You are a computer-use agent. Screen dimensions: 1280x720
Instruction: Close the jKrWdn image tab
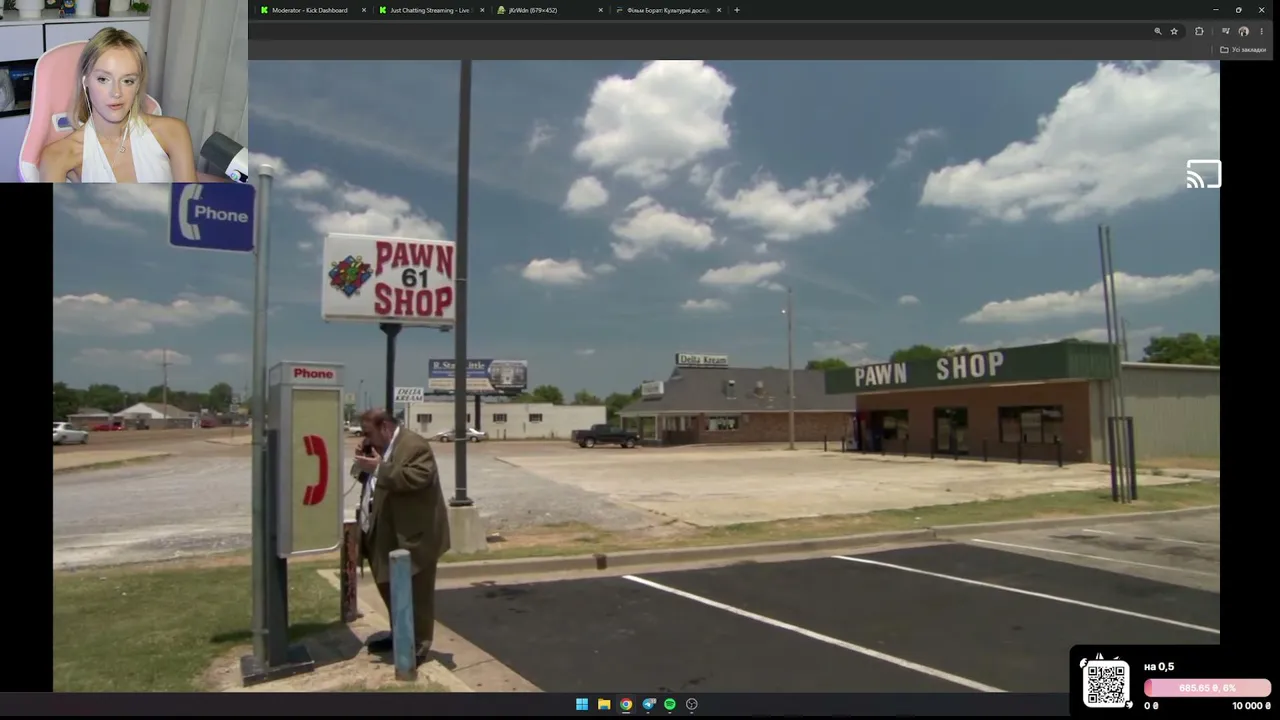(600, 10)
